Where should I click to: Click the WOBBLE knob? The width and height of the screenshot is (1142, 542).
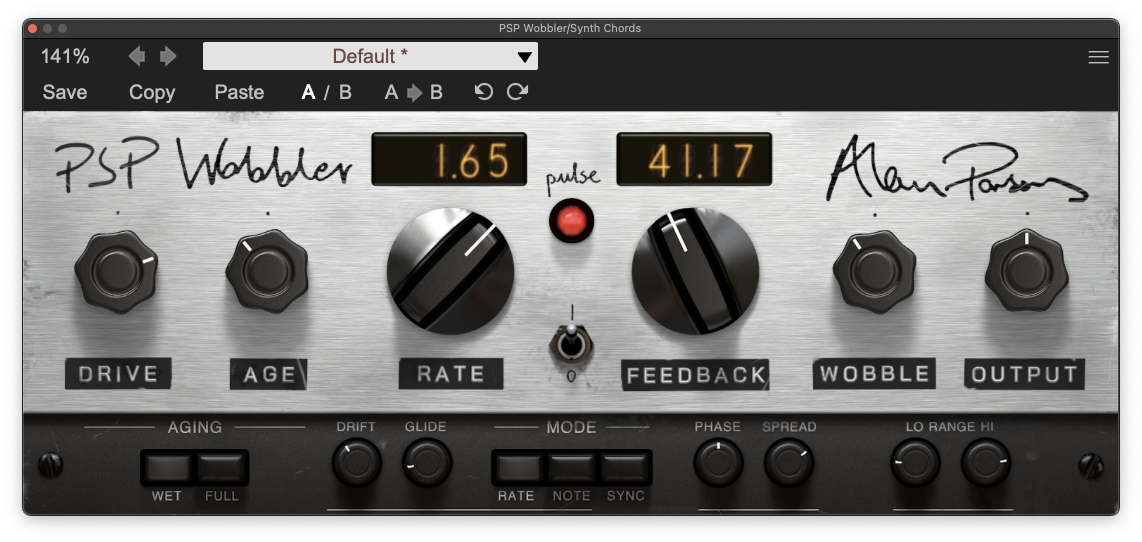coord(875,272)
